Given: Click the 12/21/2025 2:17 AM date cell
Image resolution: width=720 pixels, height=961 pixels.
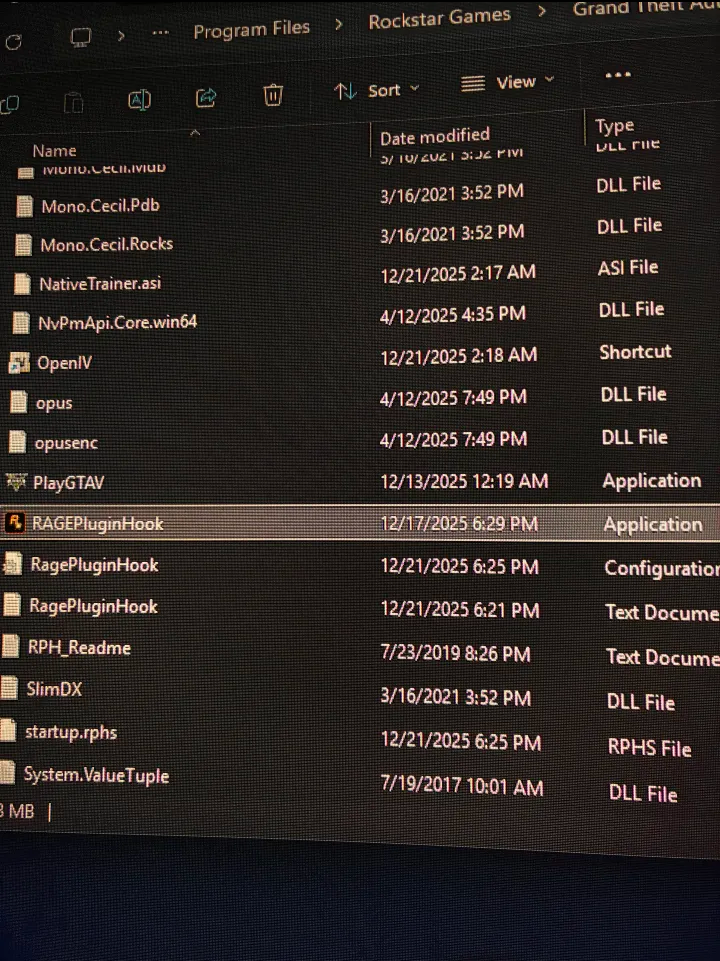Looking at the screenshot, I should [458, 273].
